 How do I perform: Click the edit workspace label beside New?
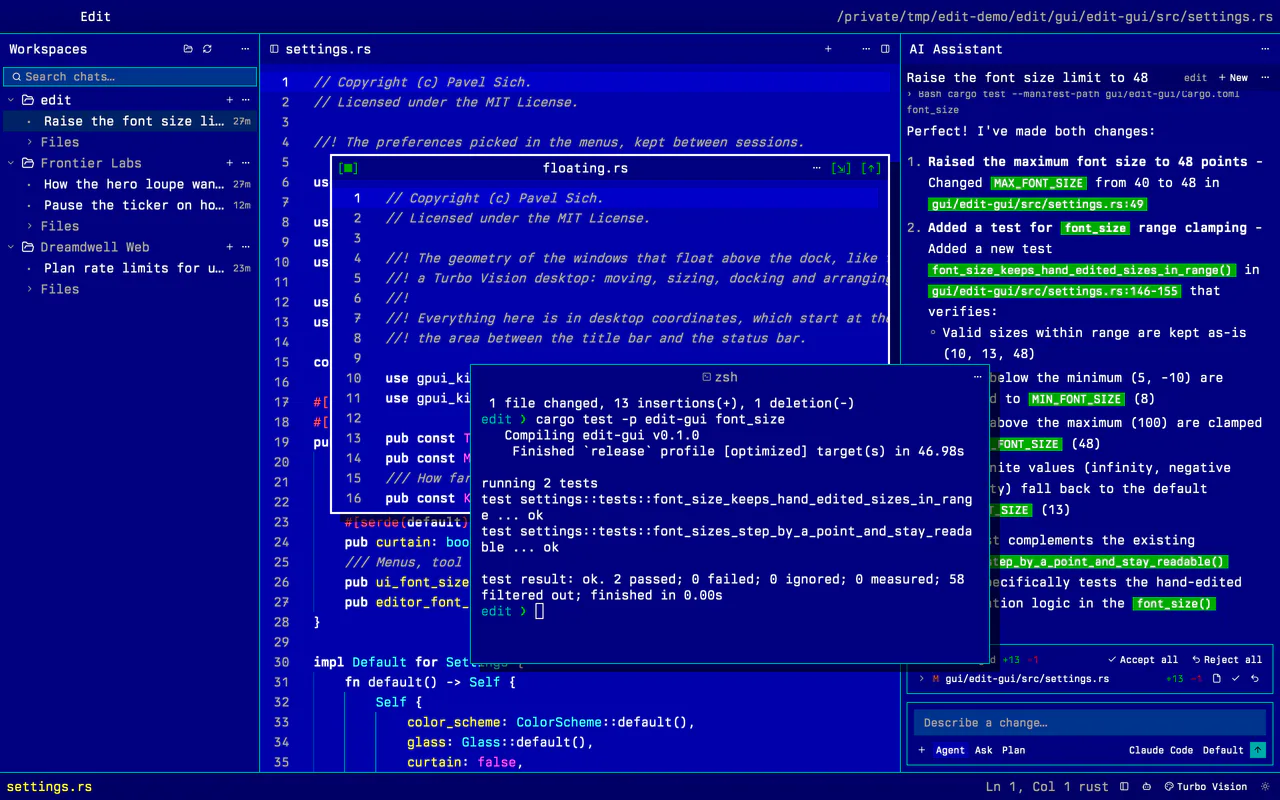point(1195,77)
